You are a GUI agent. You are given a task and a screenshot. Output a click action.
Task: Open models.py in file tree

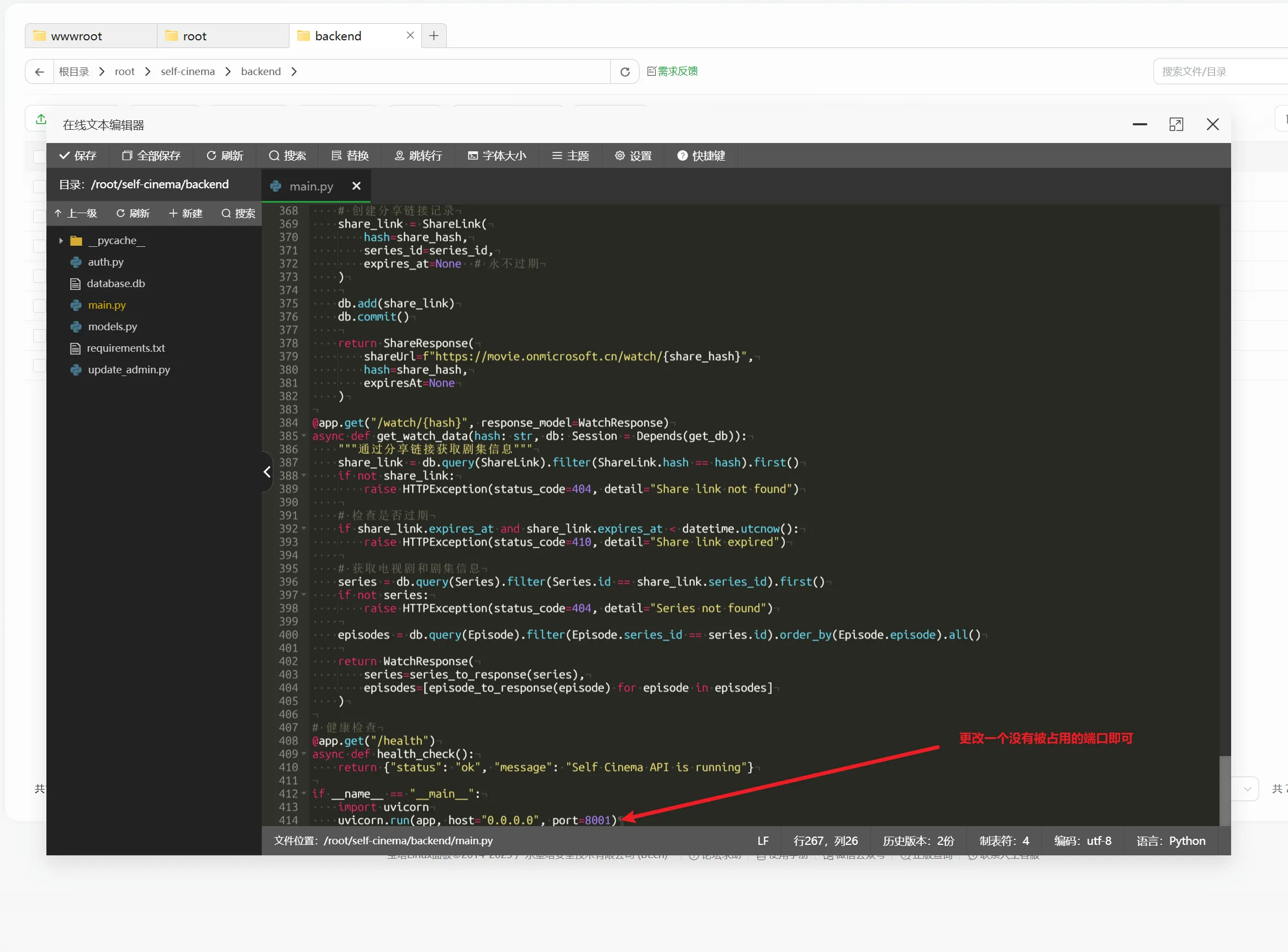pyautogui.click(x=112, y=327)
